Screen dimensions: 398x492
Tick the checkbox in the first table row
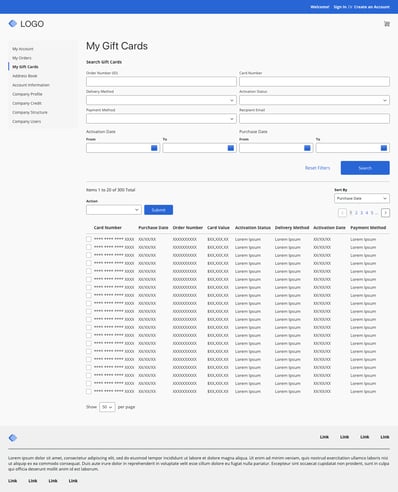pos(89,239)
